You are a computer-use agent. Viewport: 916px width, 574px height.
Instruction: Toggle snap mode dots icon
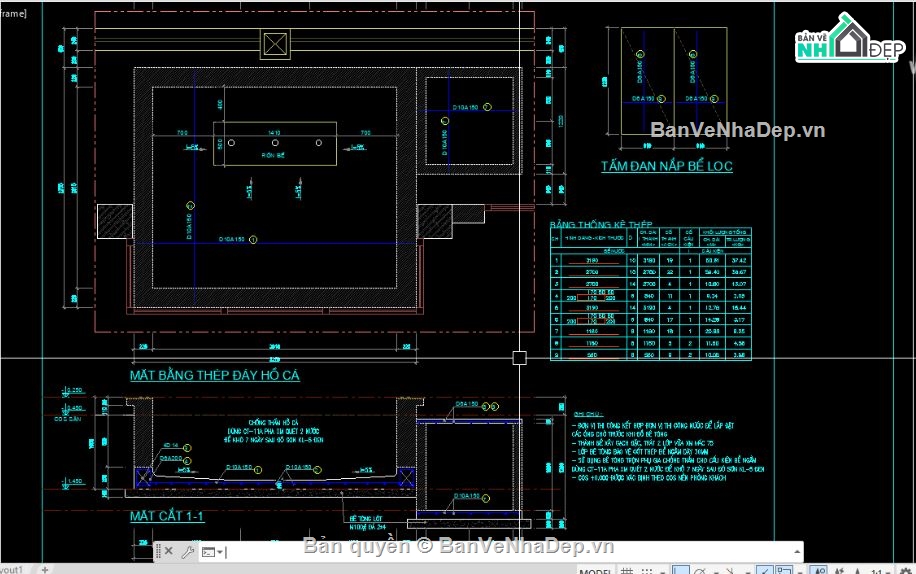tap(646, 571)
